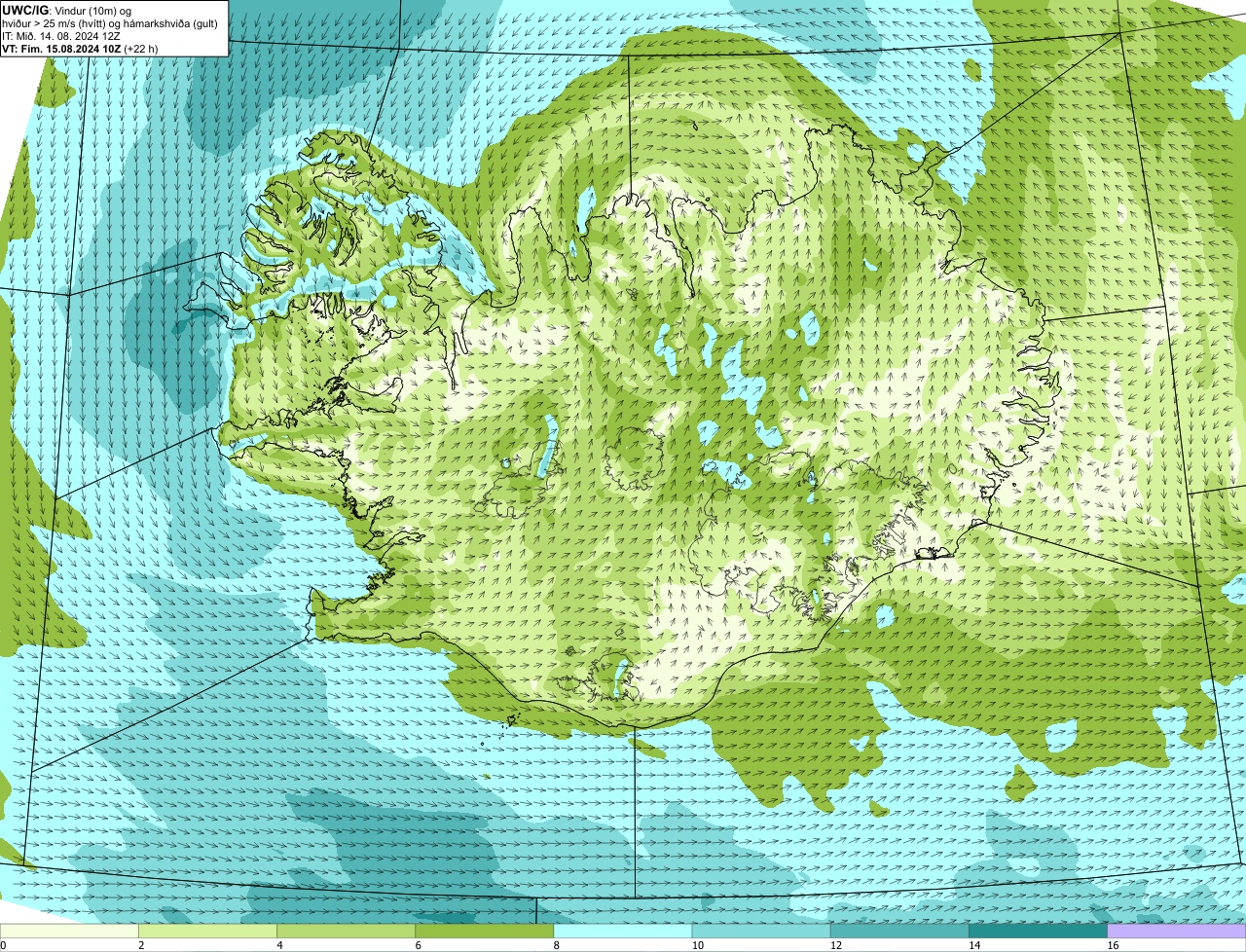The width and height of the screenshot is (1246, 952).
Task: Select the aqua 10–12 m/s legend swatch
Action: pos(761,932)
